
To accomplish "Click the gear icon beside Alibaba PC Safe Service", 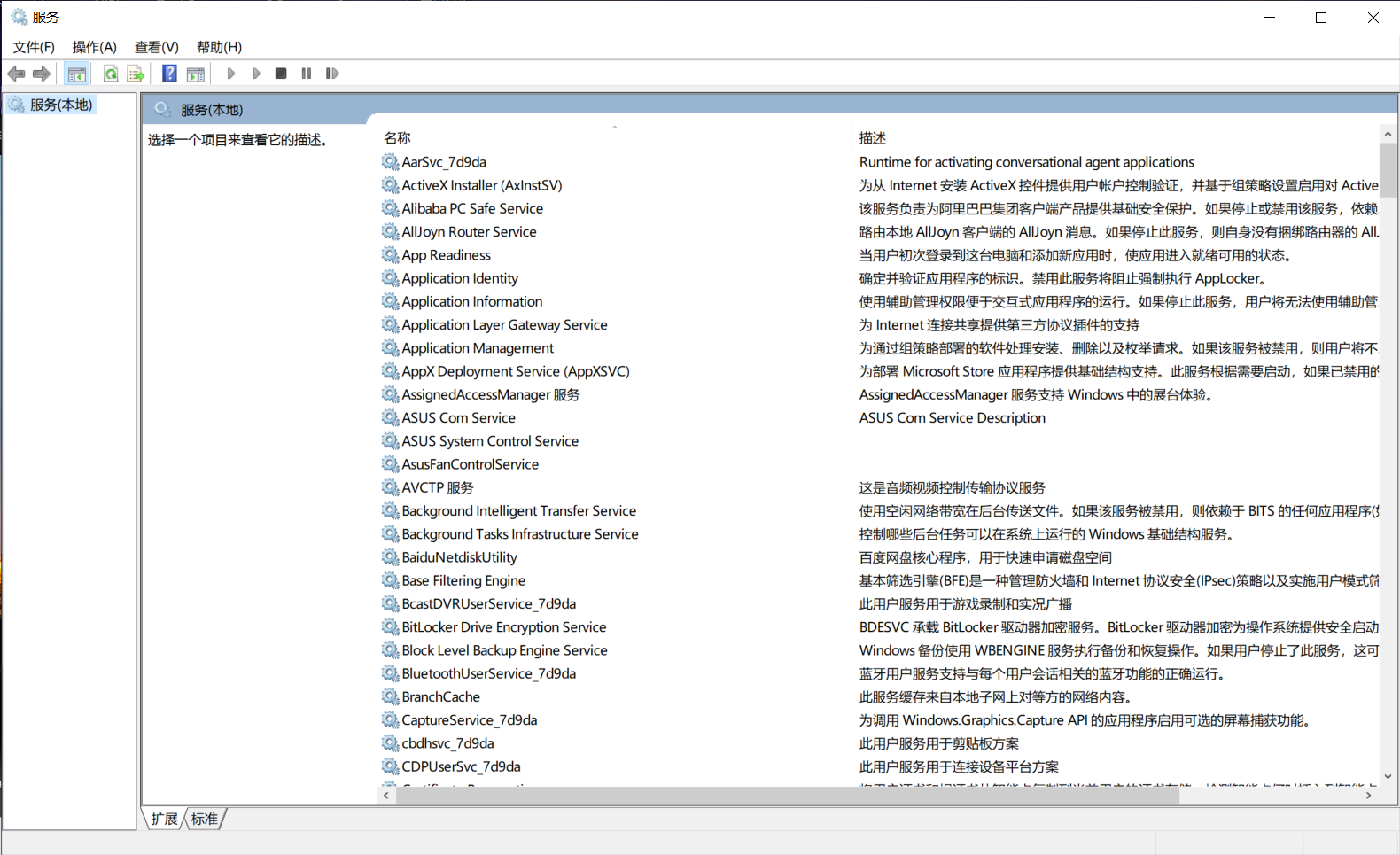I will (x=390, y=208).
